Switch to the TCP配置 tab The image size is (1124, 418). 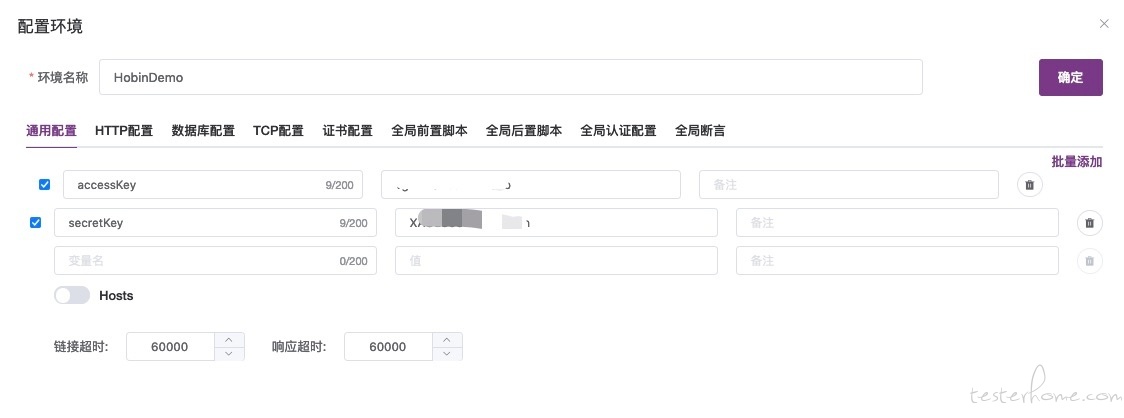(x=278, y=131)
